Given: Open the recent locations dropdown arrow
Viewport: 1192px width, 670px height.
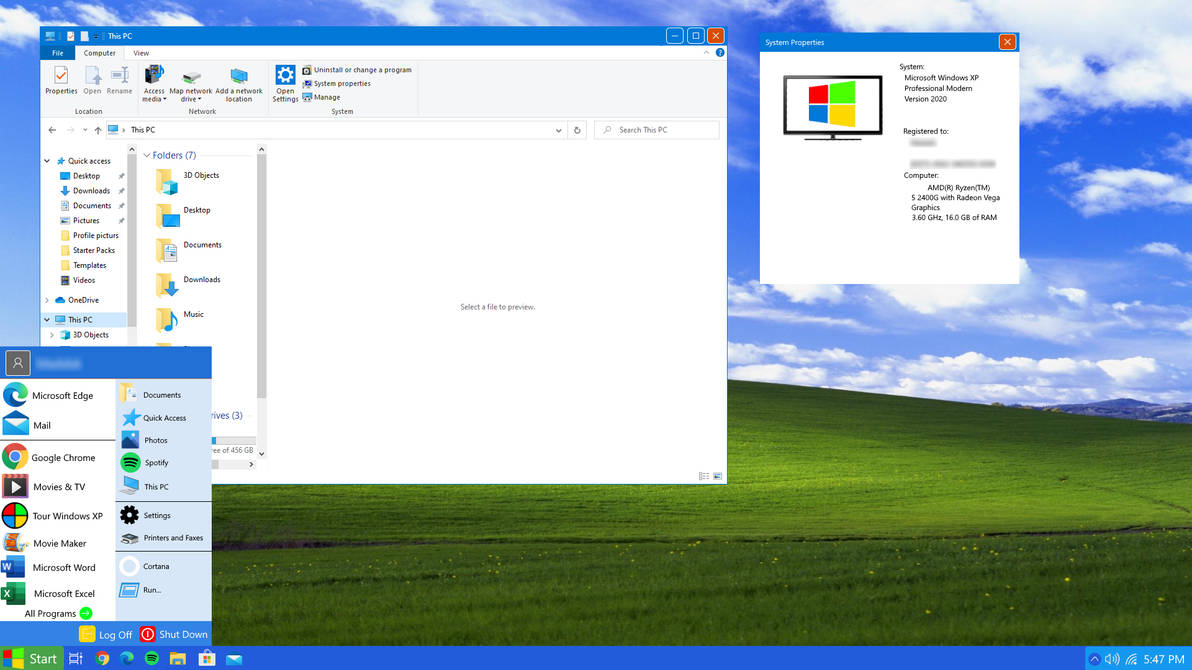Looking at the screenshot, I should 85,130.
